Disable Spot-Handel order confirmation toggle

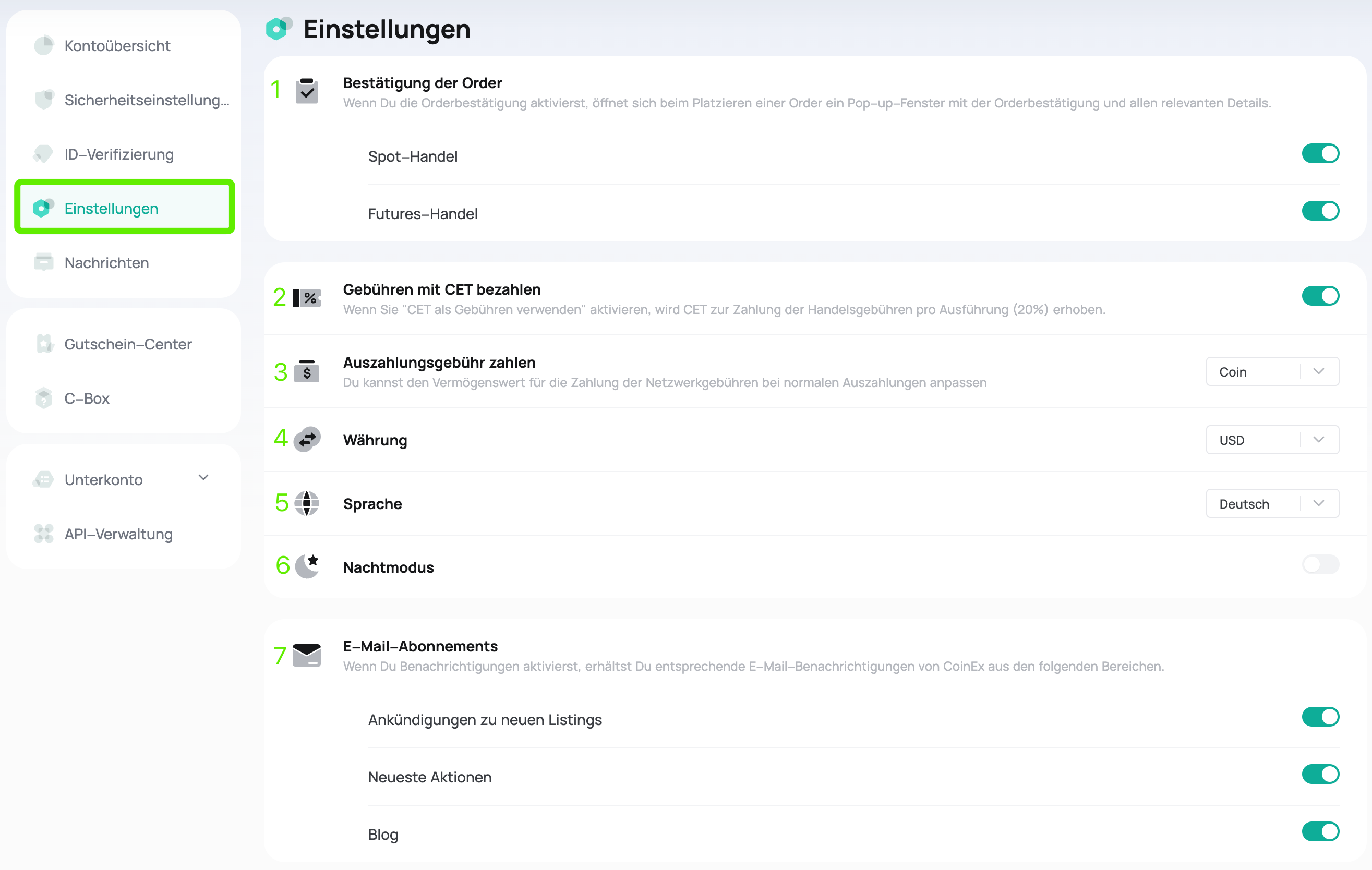pyautogui.click(x=1320, y=154)
